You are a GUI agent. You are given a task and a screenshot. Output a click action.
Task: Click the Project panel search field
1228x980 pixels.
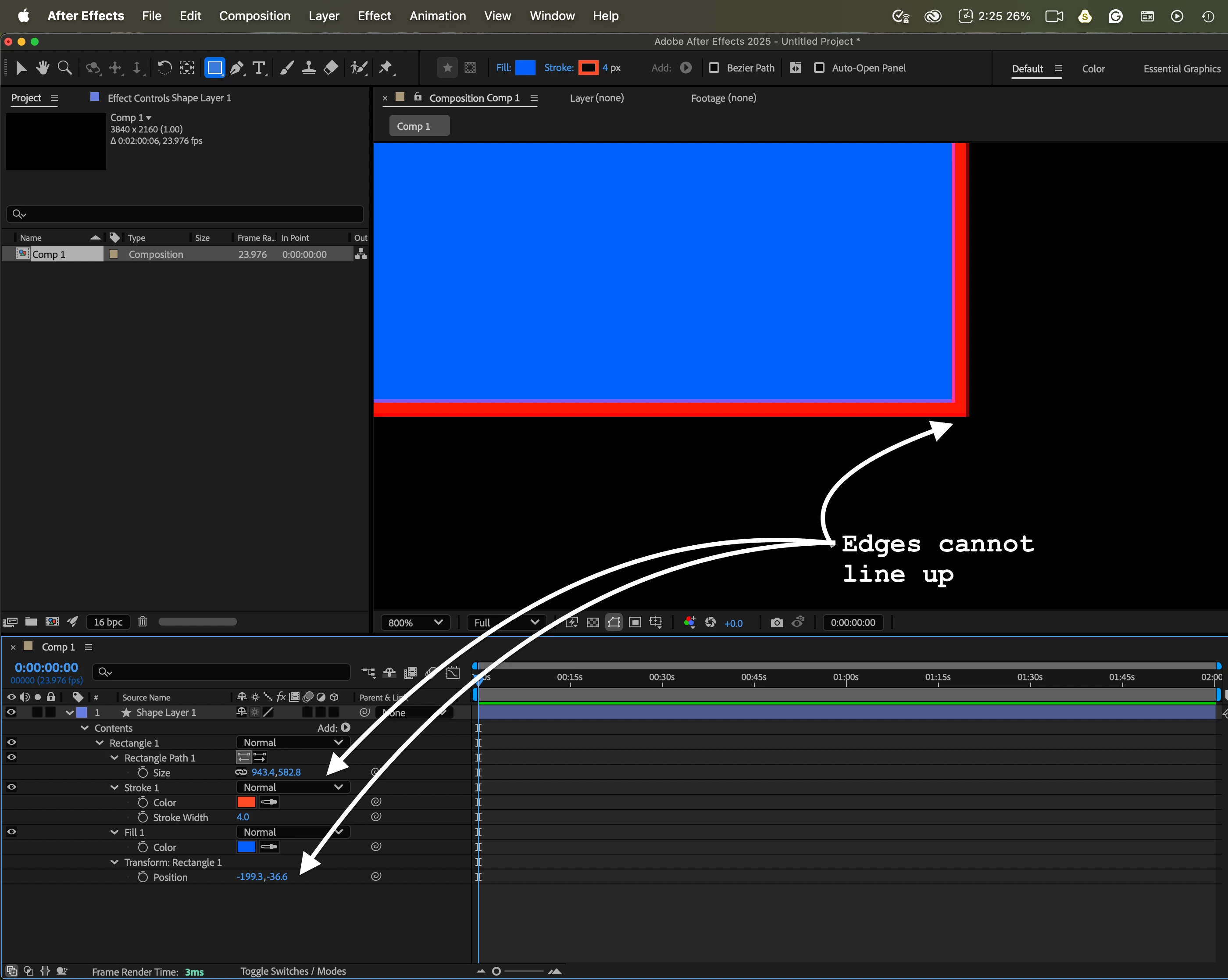click(x=185, y=214)
